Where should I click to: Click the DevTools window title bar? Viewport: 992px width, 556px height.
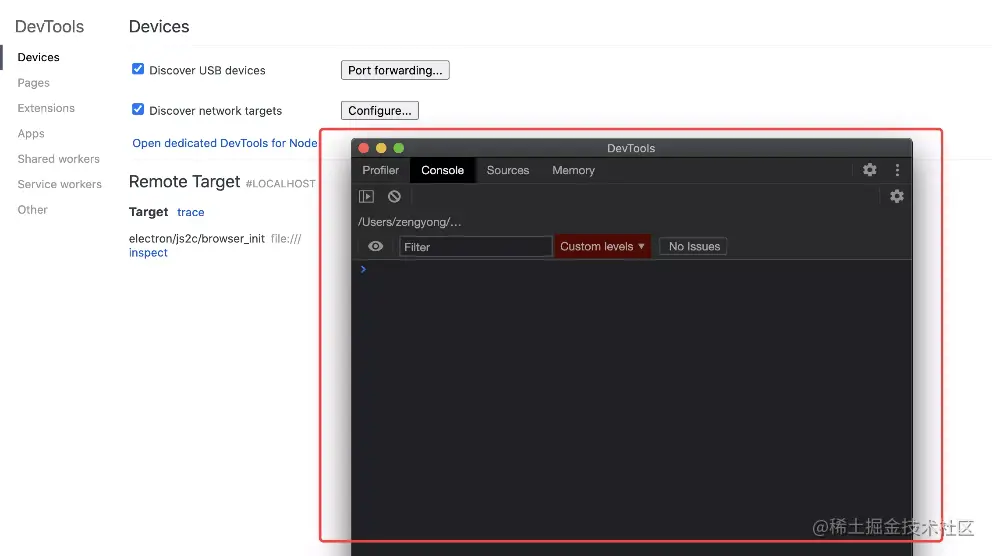(631, 148)
